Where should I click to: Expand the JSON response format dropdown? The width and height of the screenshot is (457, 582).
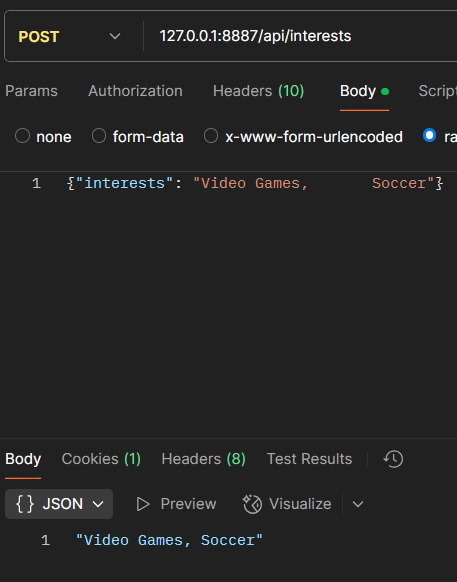pyautogui.click(x=59, y=504)
